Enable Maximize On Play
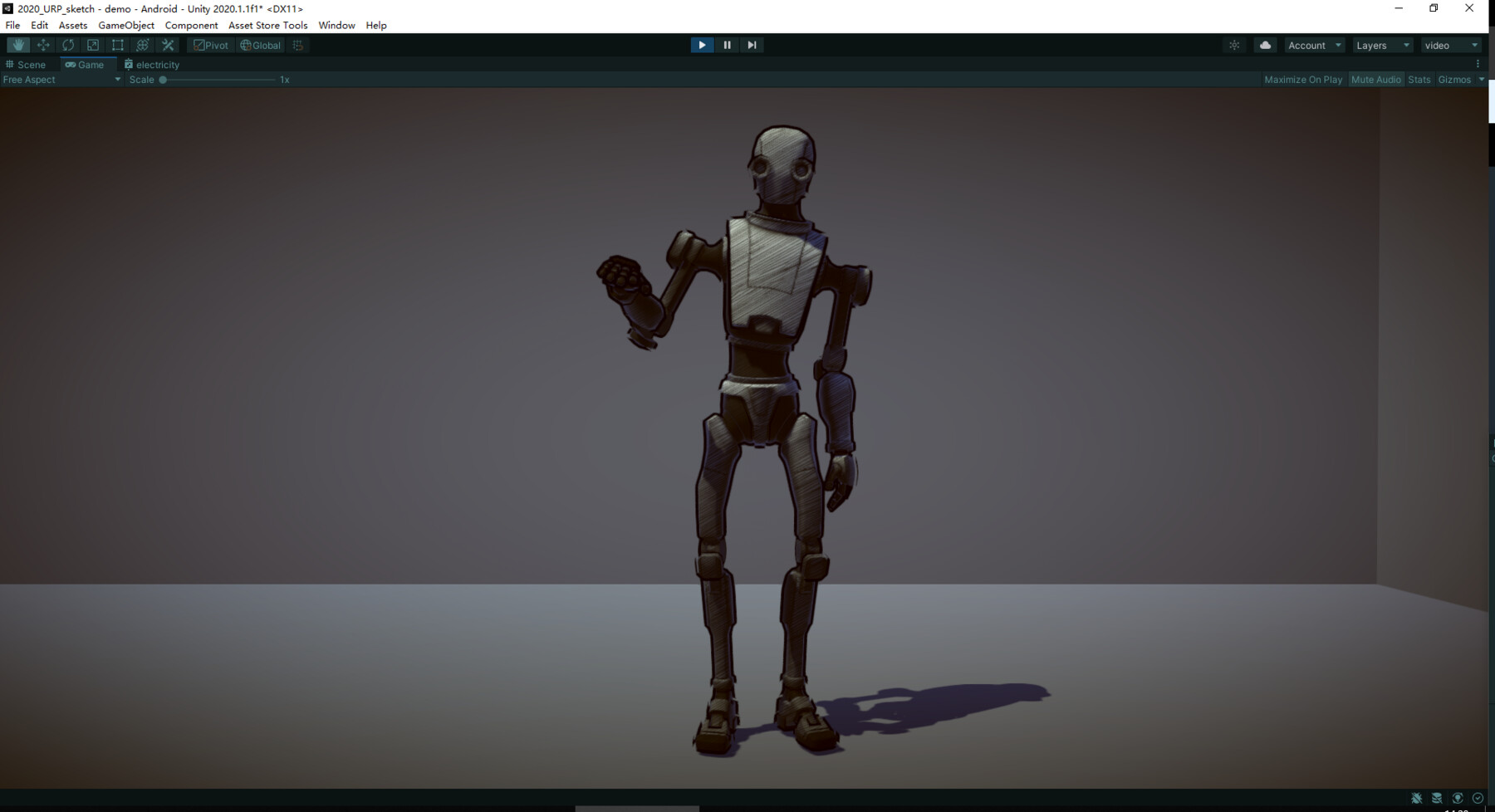The height and width of the screenshot is (812, 1495). (1302, 79)
